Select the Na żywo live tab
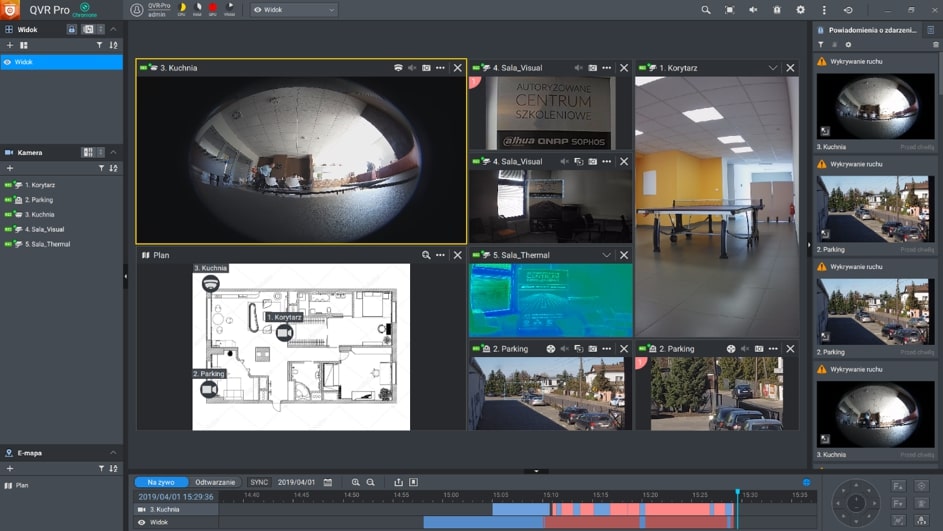Screen dimensions: 943x531 click(x=161, y=482)
